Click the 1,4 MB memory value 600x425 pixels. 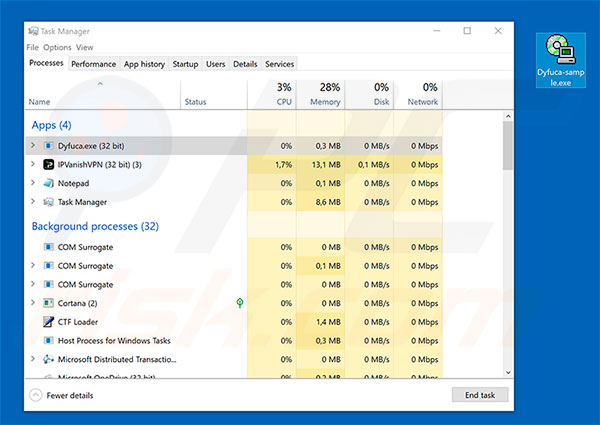click(328, 322)
